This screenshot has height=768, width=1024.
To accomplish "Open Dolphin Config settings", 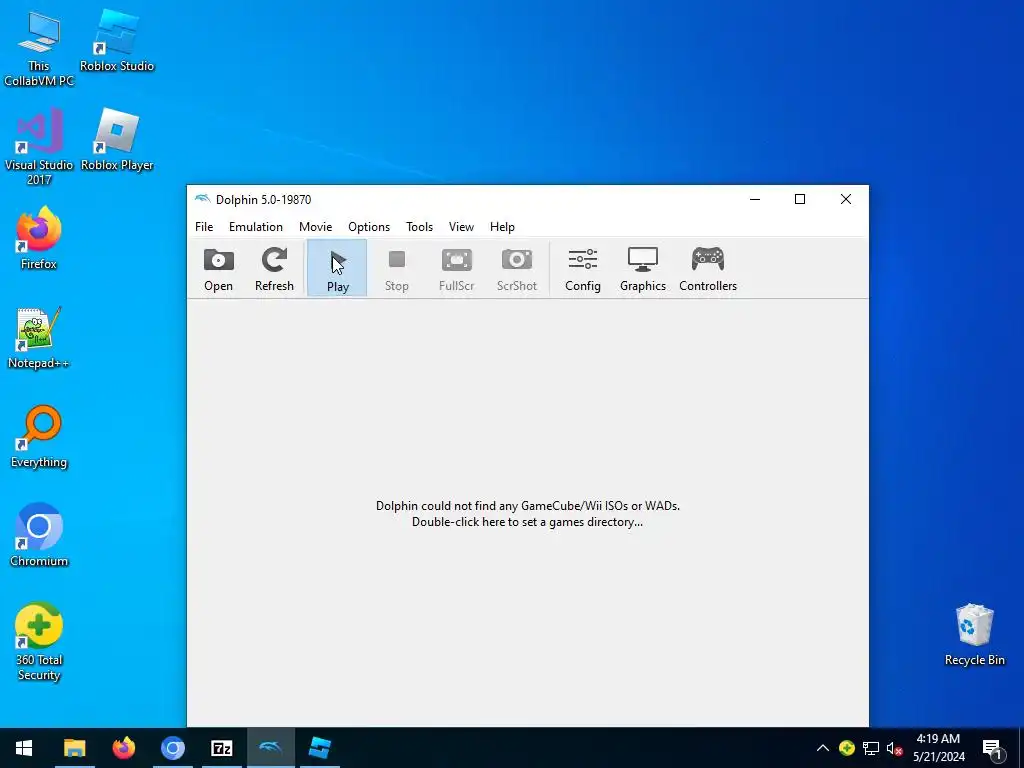I will (583, 268).
